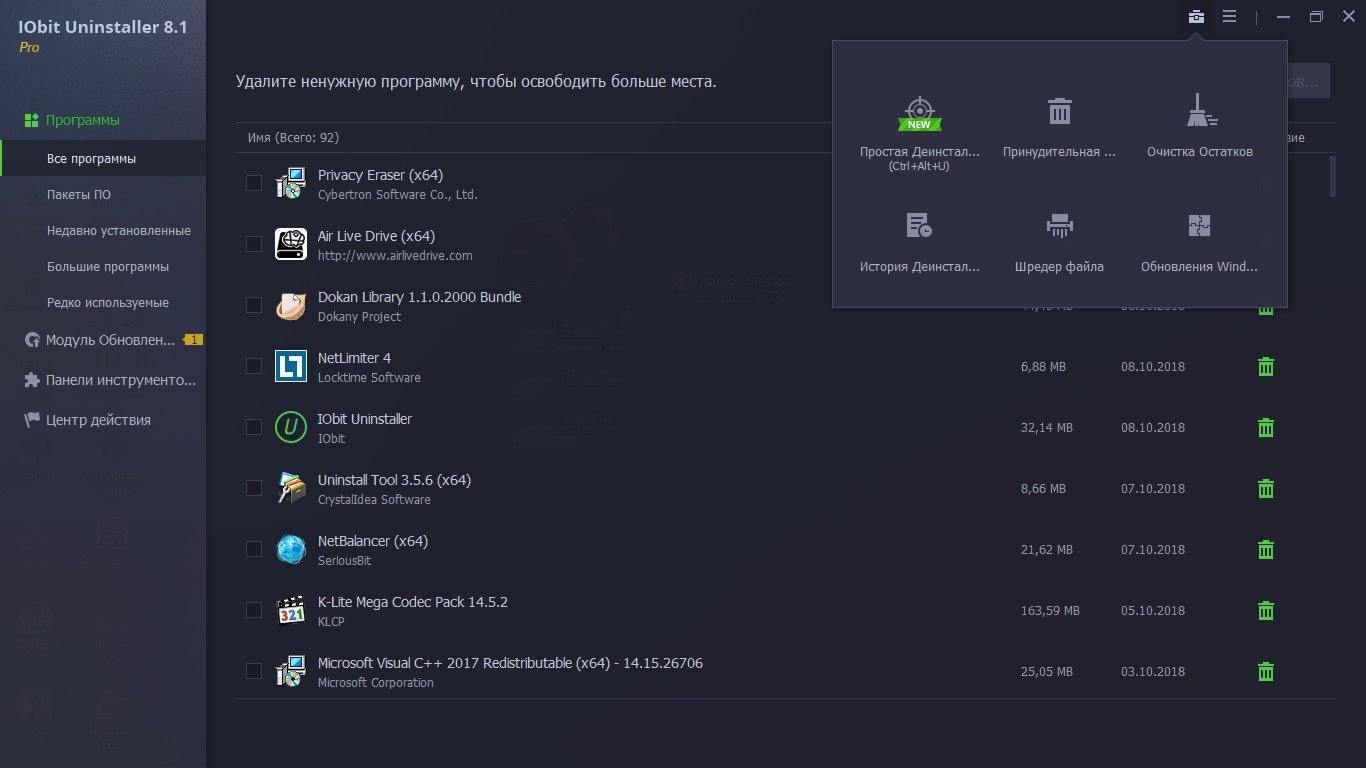Open the Большие программы list
This screenshot has height=768, width=1366.
click(103, 267)
